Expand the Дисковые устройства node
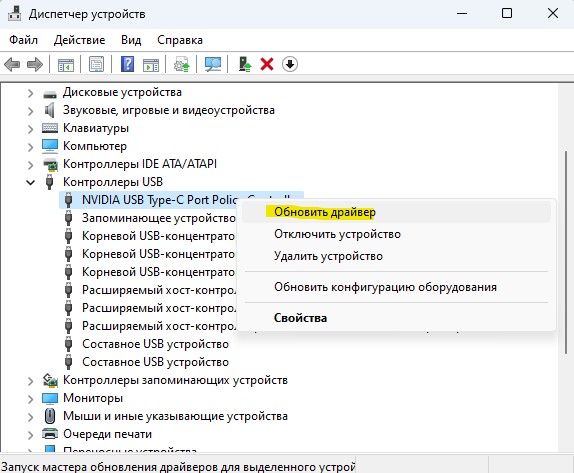 pyautogui.click(x=31, y=94)
